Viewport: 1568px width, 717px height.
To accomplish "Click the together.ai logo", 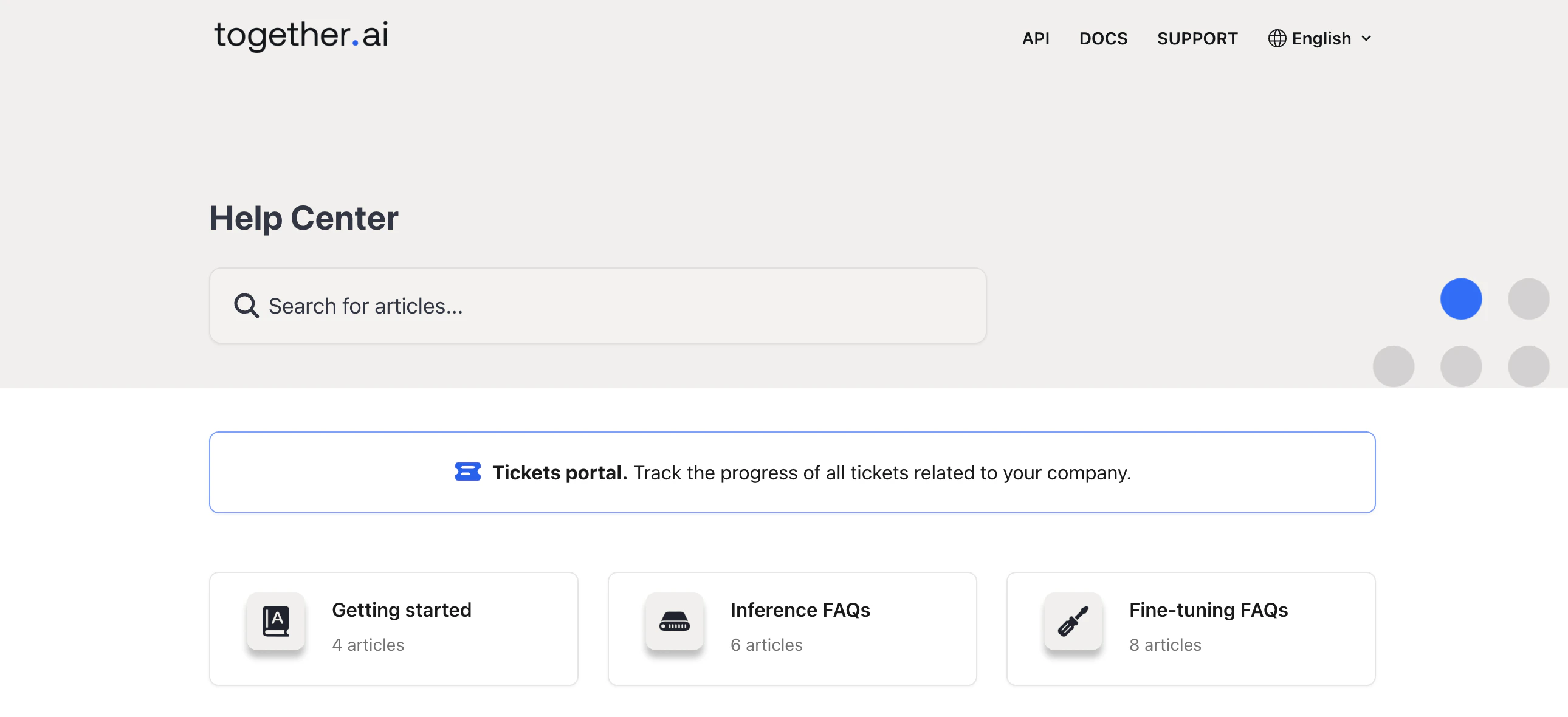I will click(301, 35).
